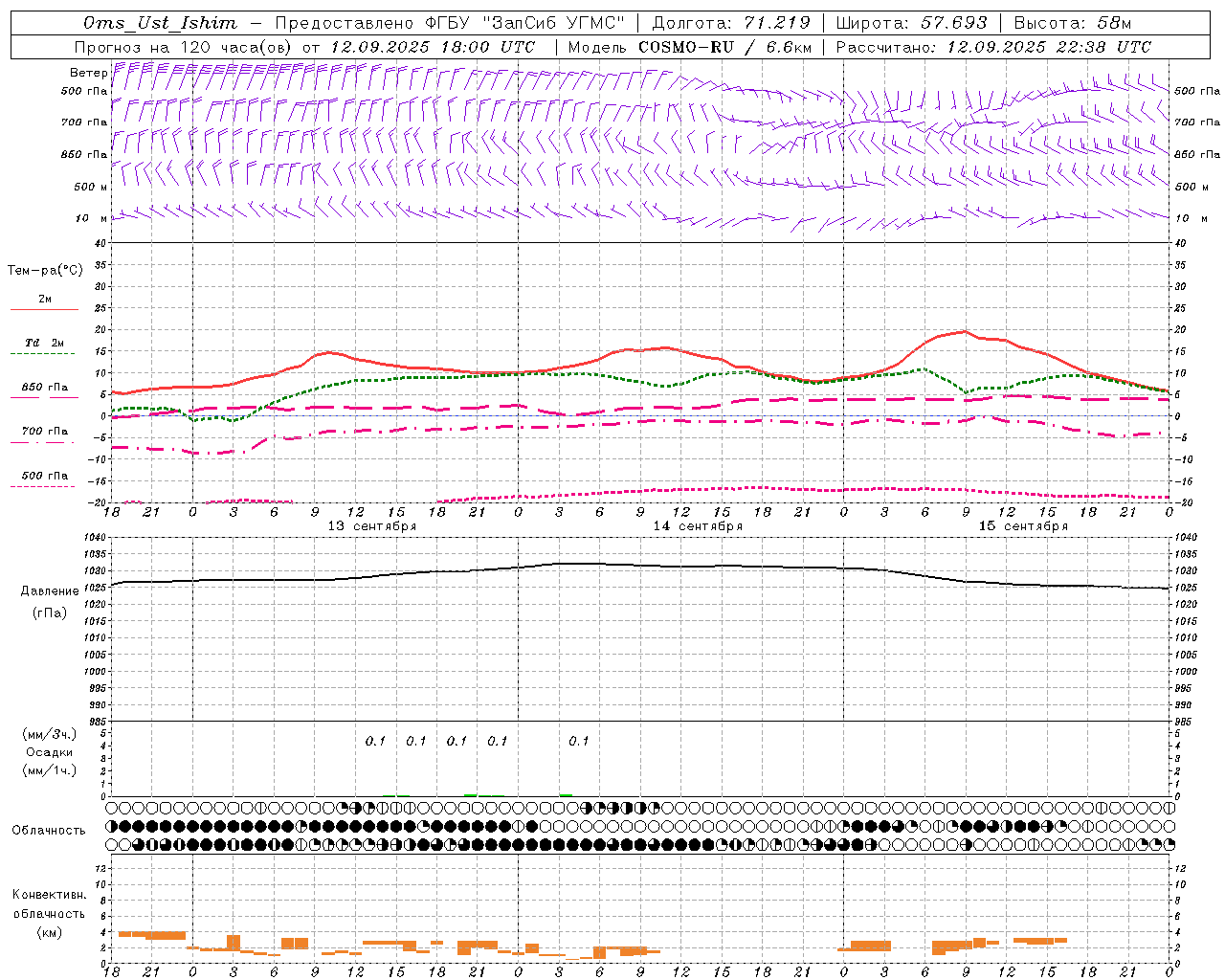Click the 14 сентября date label
This screenshot has width=1225, height=980.
coord(698,525)
